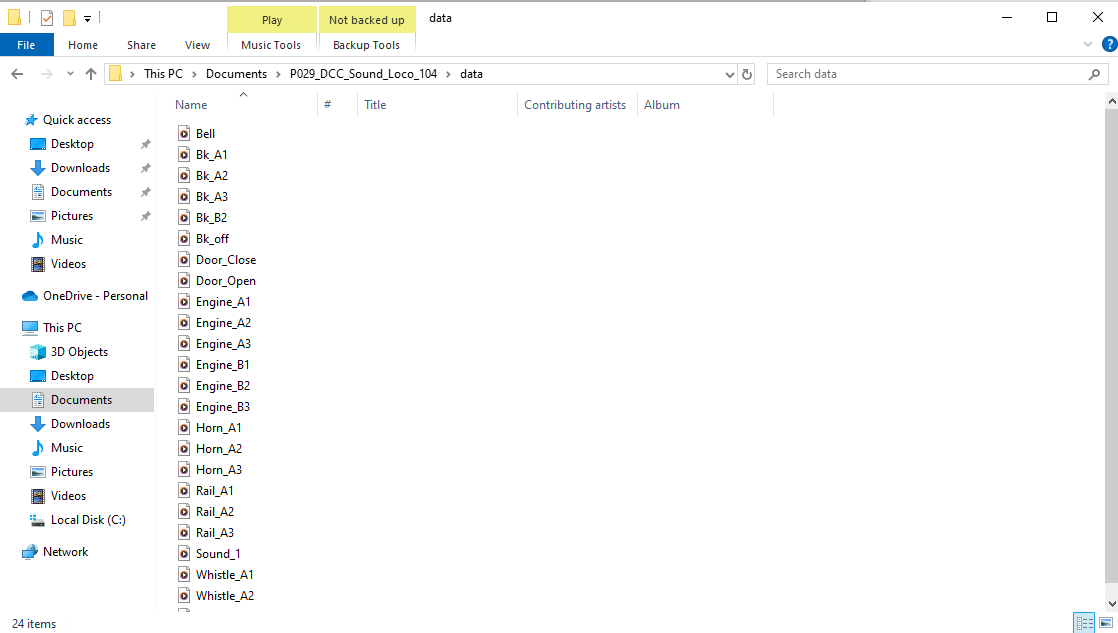Open the Music Tools tab

coord(271,45)
